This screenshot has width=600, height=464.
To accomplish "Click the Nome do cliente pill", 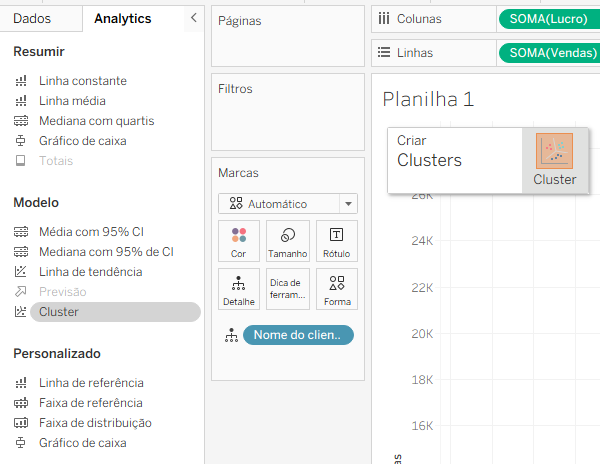I will (298, 335).
